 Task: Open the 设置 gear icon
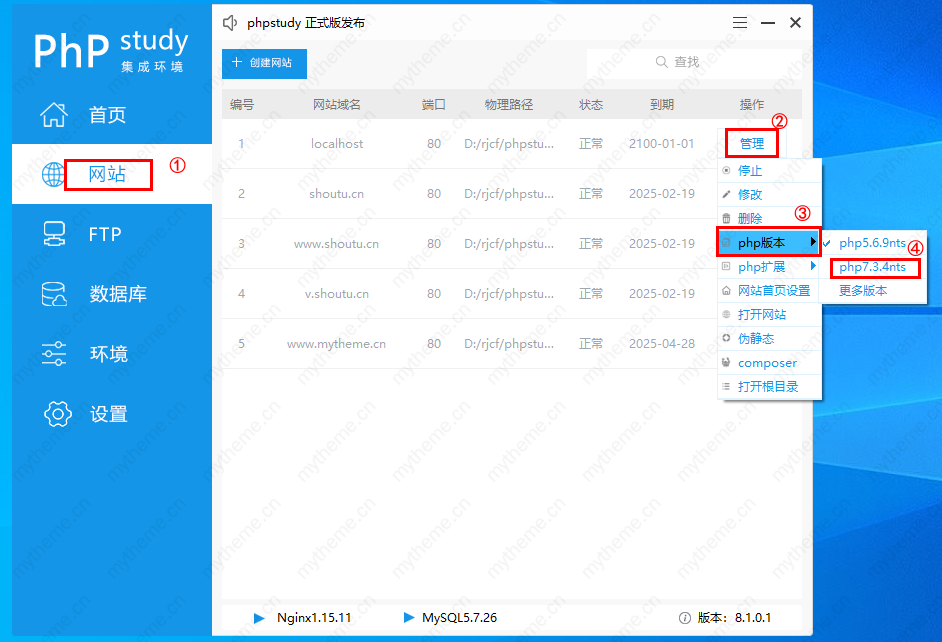point(59,414)
